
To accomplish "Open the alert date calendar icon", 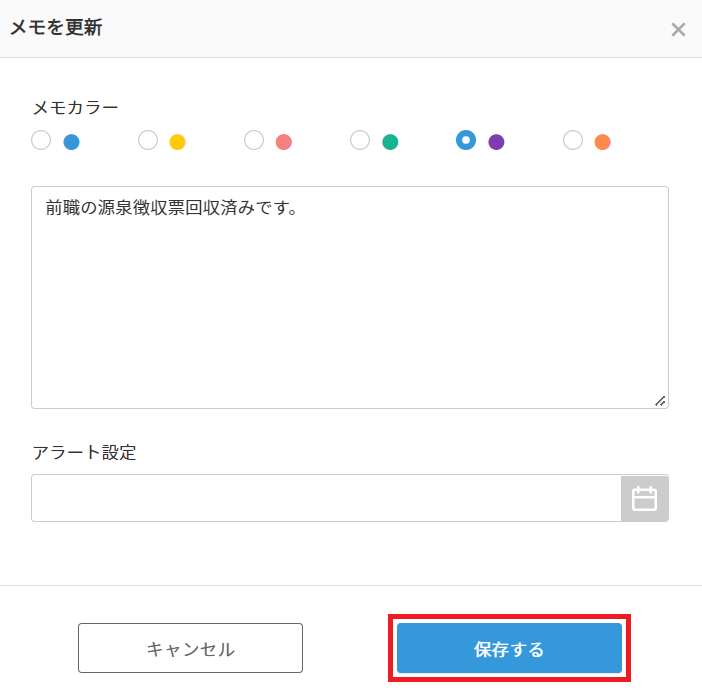I will click(x=645, y=498).
